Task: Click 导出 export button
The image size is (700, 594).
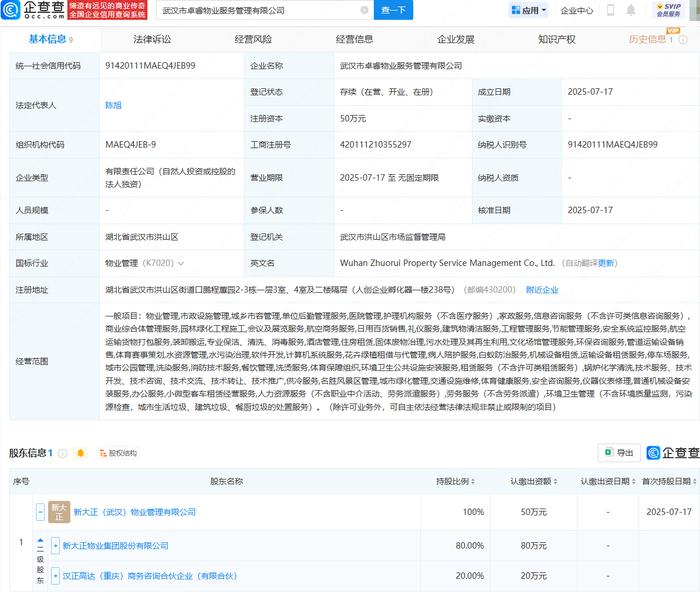Action: [x=619, y=453]
